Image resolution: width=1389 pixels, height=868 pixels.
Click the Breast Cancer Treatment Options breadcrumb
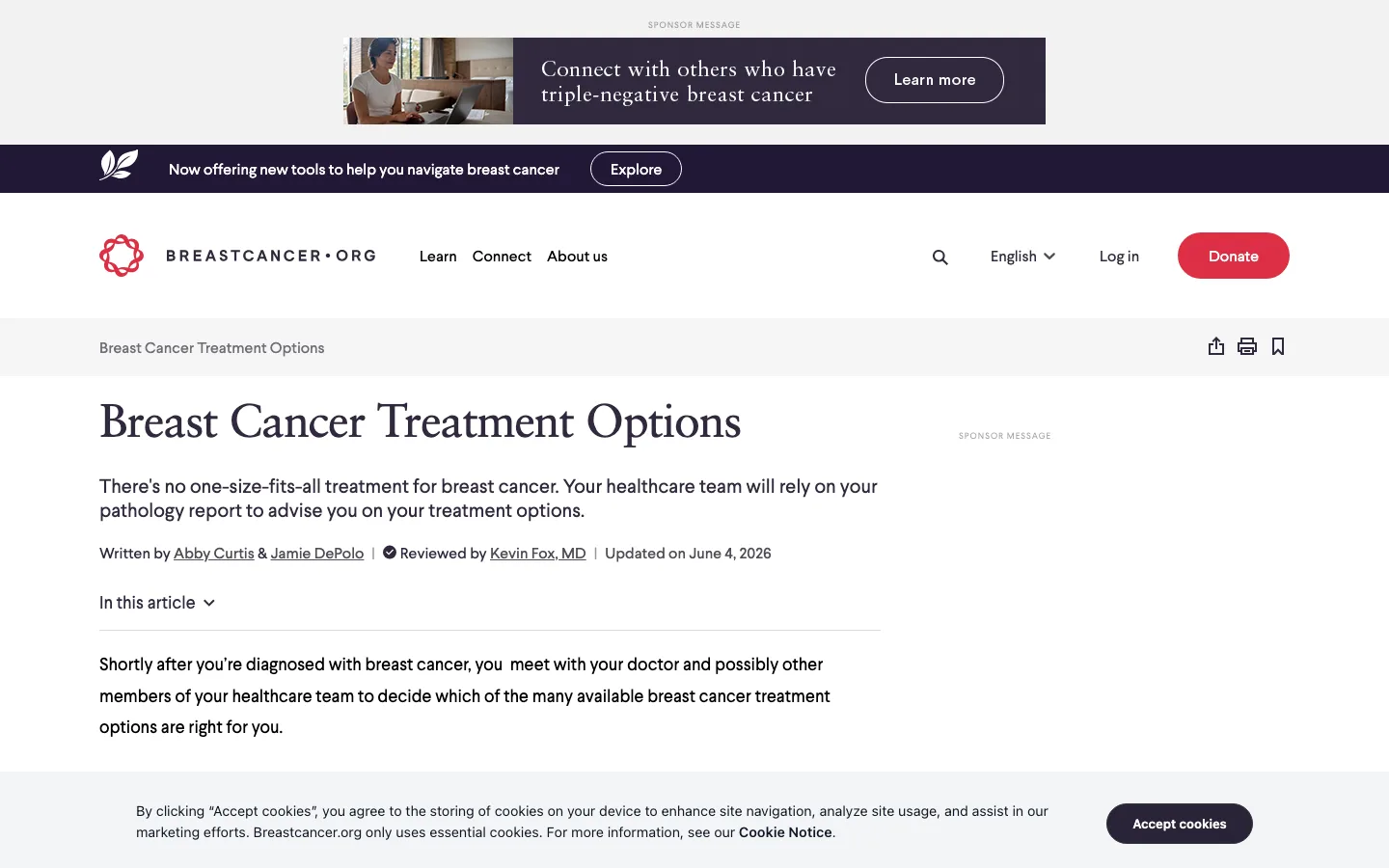pos(212,348)
